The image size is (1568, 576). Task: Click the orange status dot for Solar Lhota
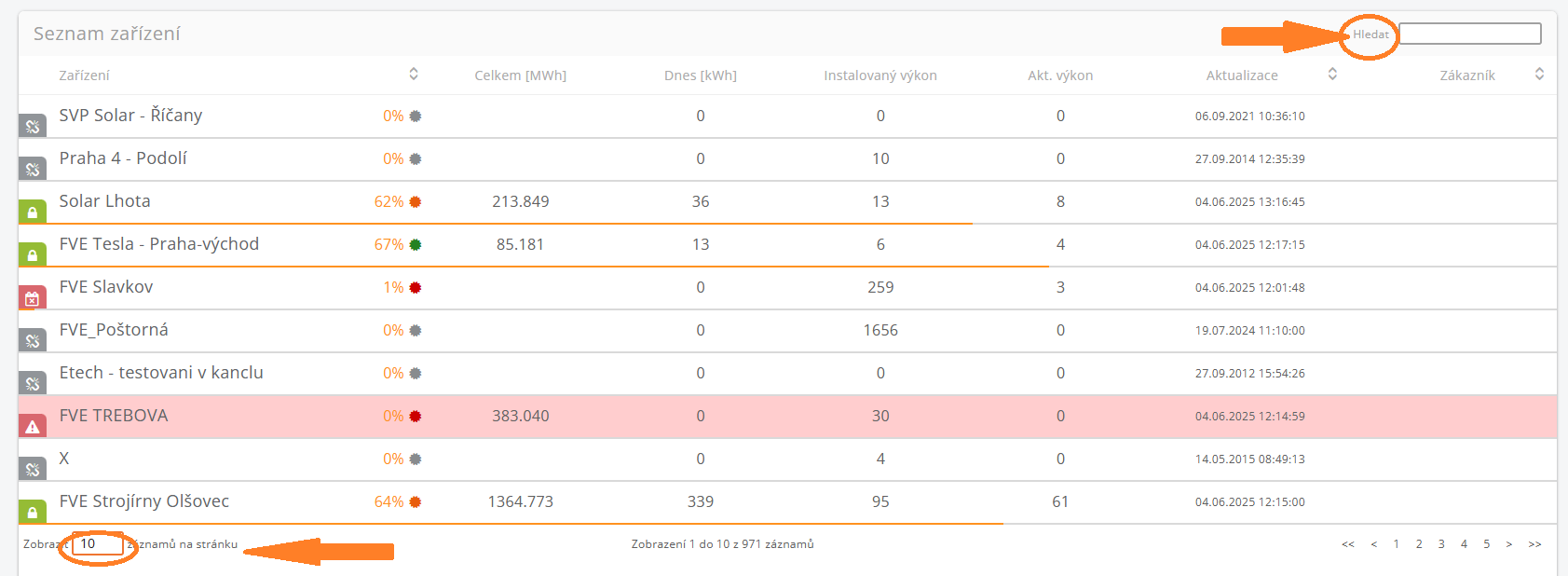416,202
